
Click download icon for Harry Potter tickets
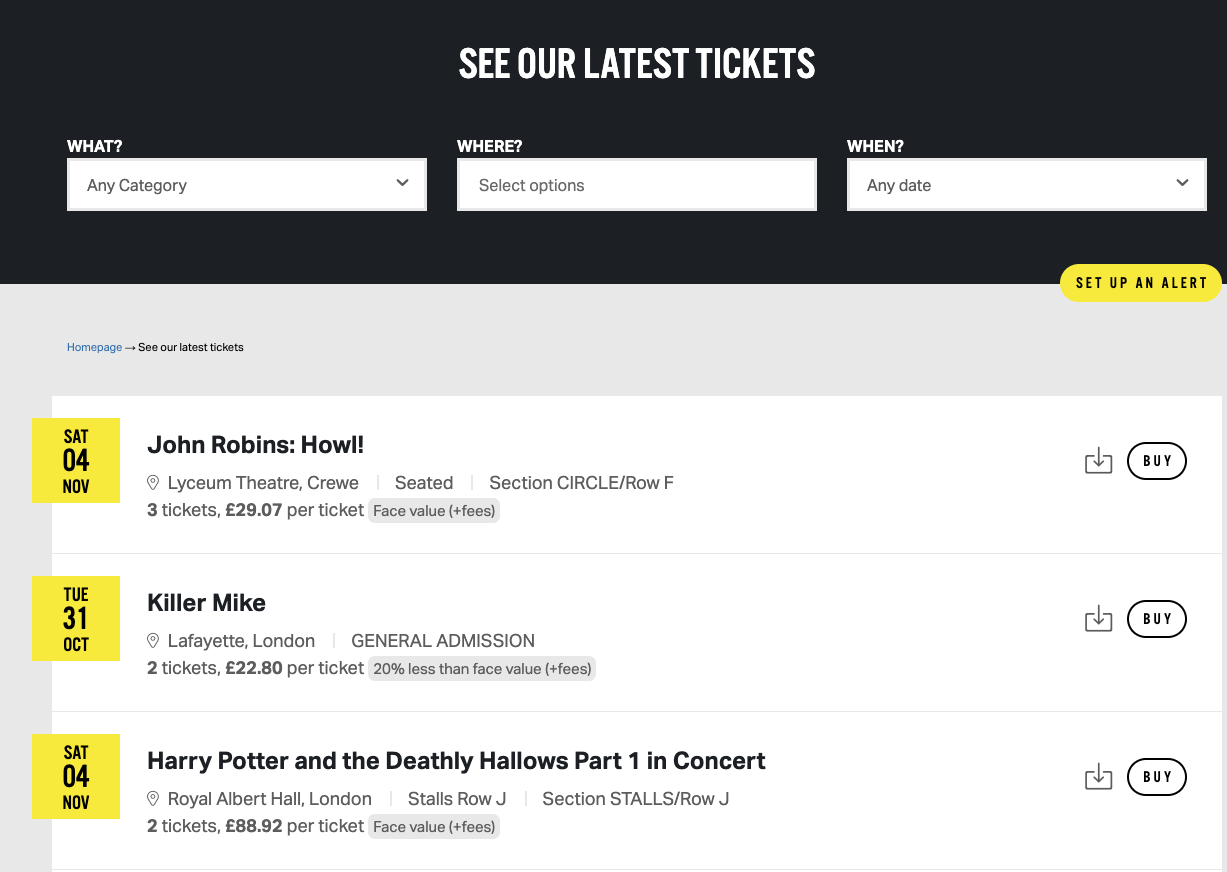(x=1098, y=777)
